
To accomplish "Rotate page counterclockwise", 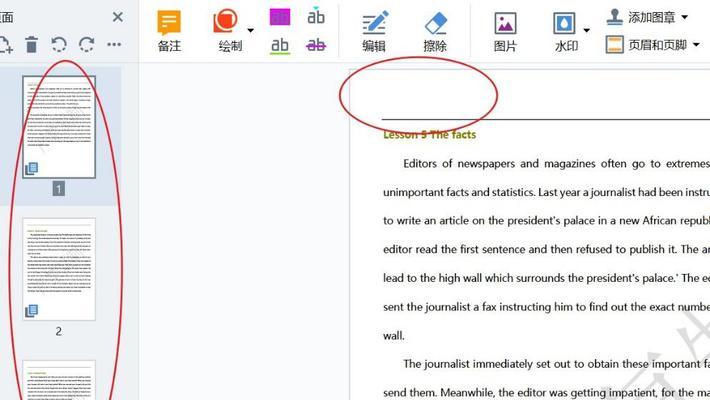I will pos(59,44).
